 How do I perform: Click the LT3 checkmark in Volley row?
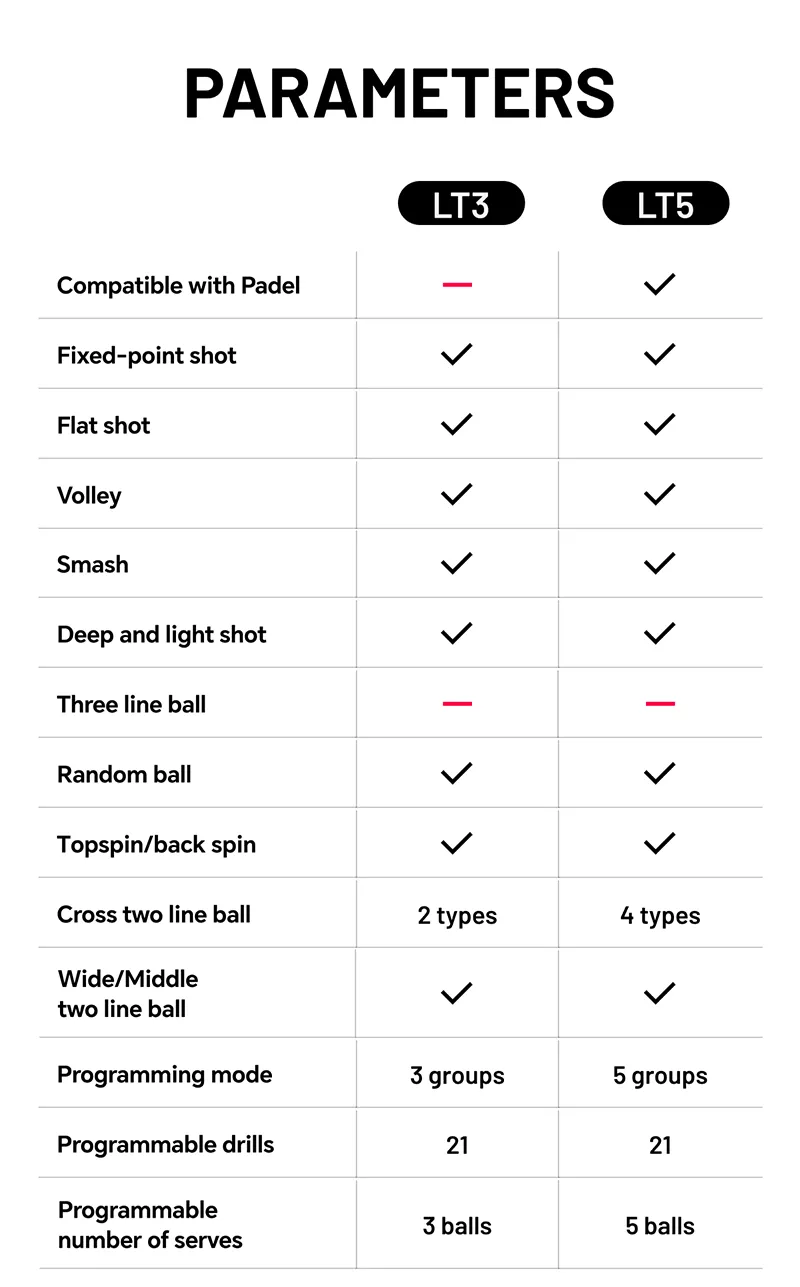point(457,494)
